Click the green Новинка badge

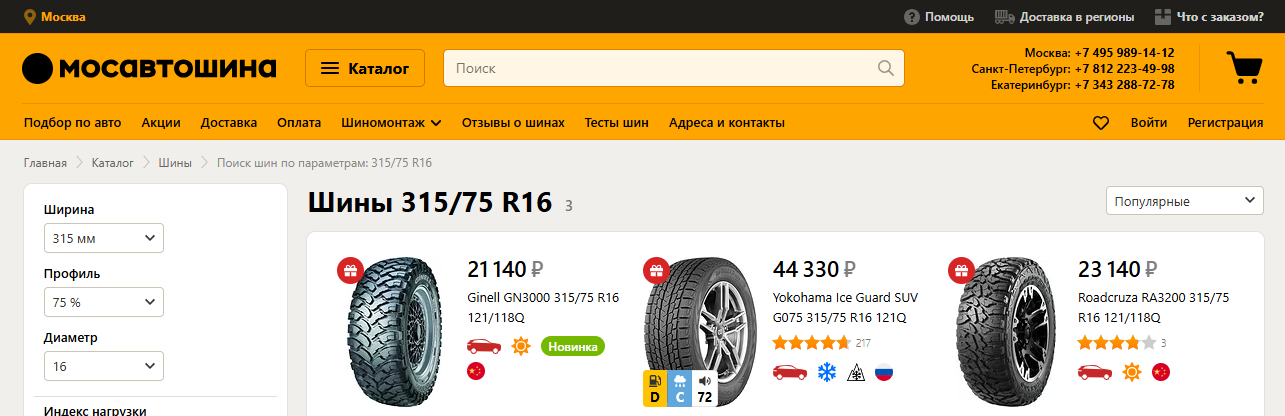(x=573, y=346)
